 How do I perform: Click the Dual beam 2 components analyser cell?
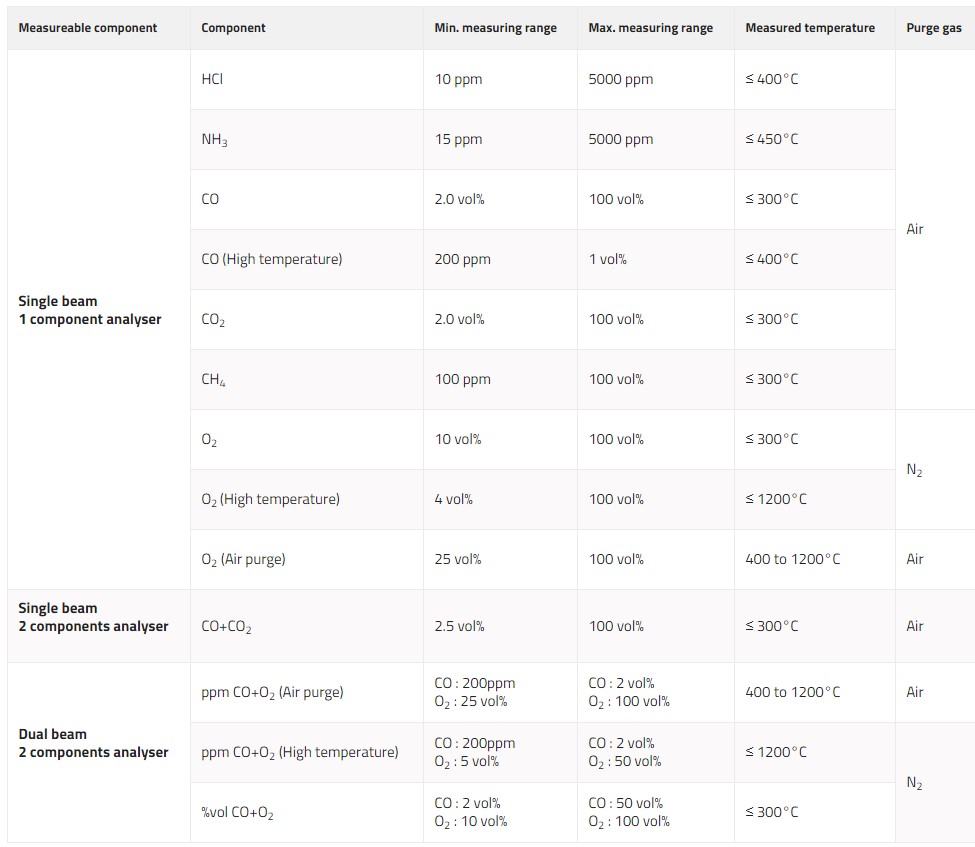click(x=93, y=743)
